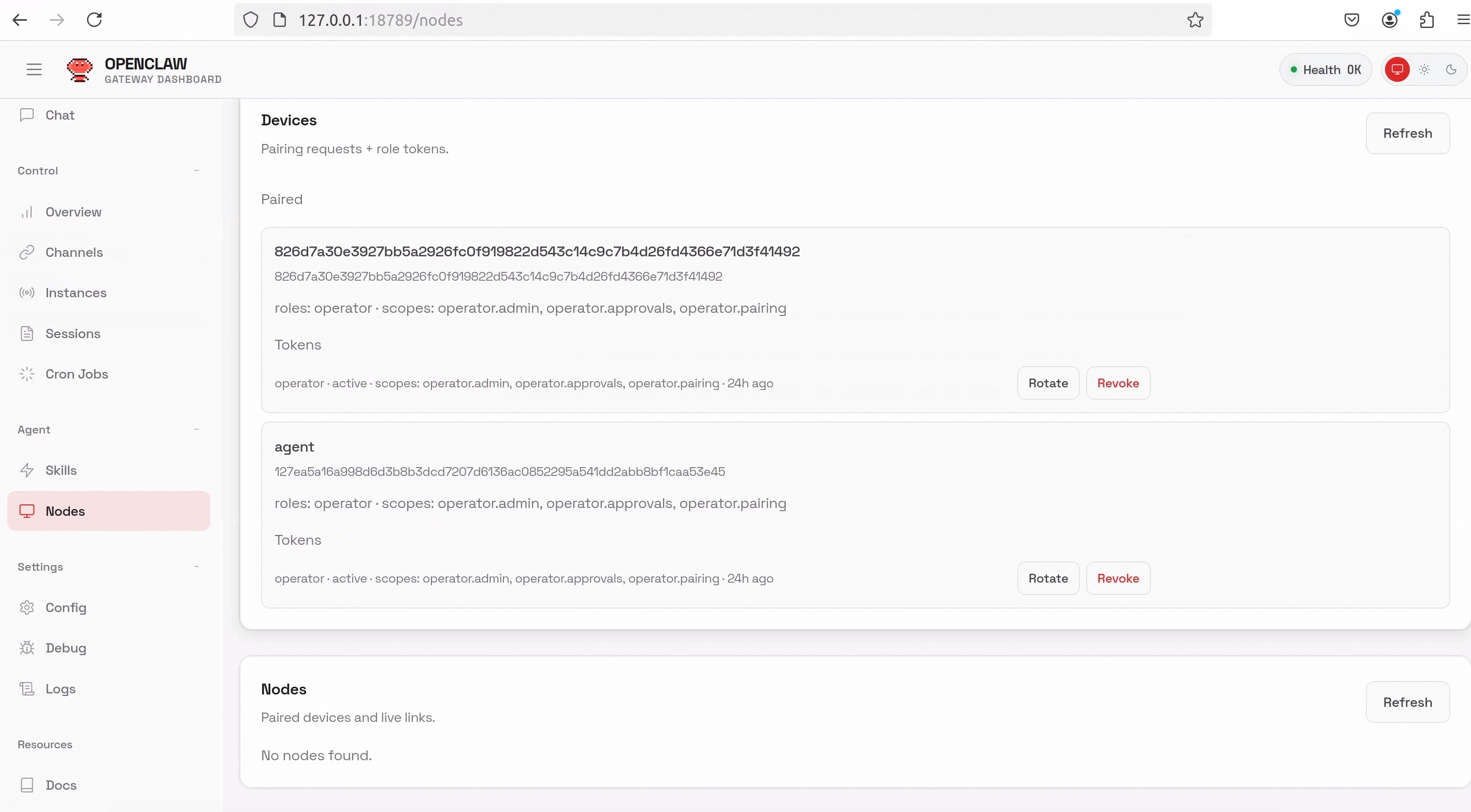Go to the Overview page

[x=73, y=212]
